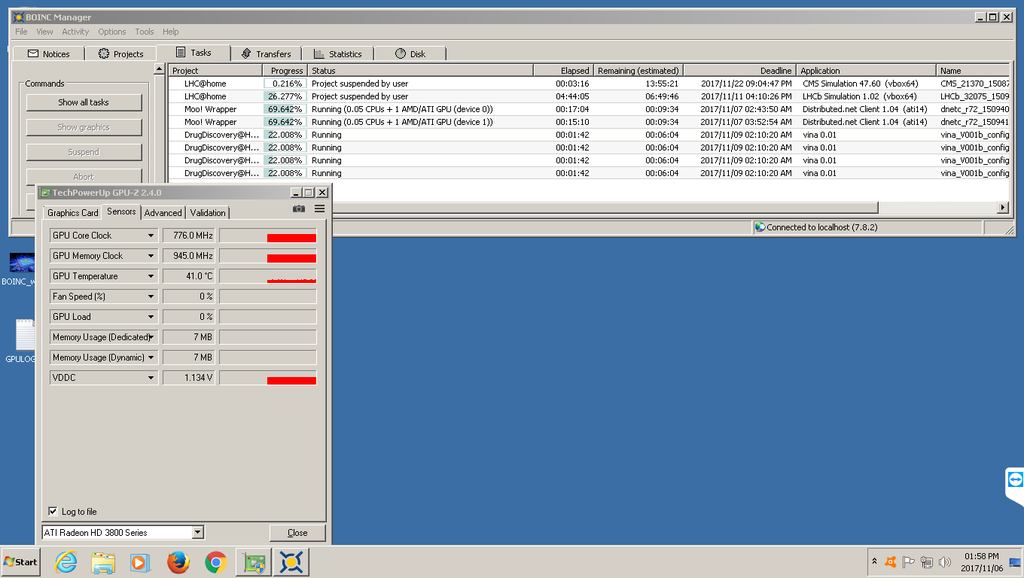Click the GPU-Z title bar icon
This screenshot has height=578, width=1024.
45,193
